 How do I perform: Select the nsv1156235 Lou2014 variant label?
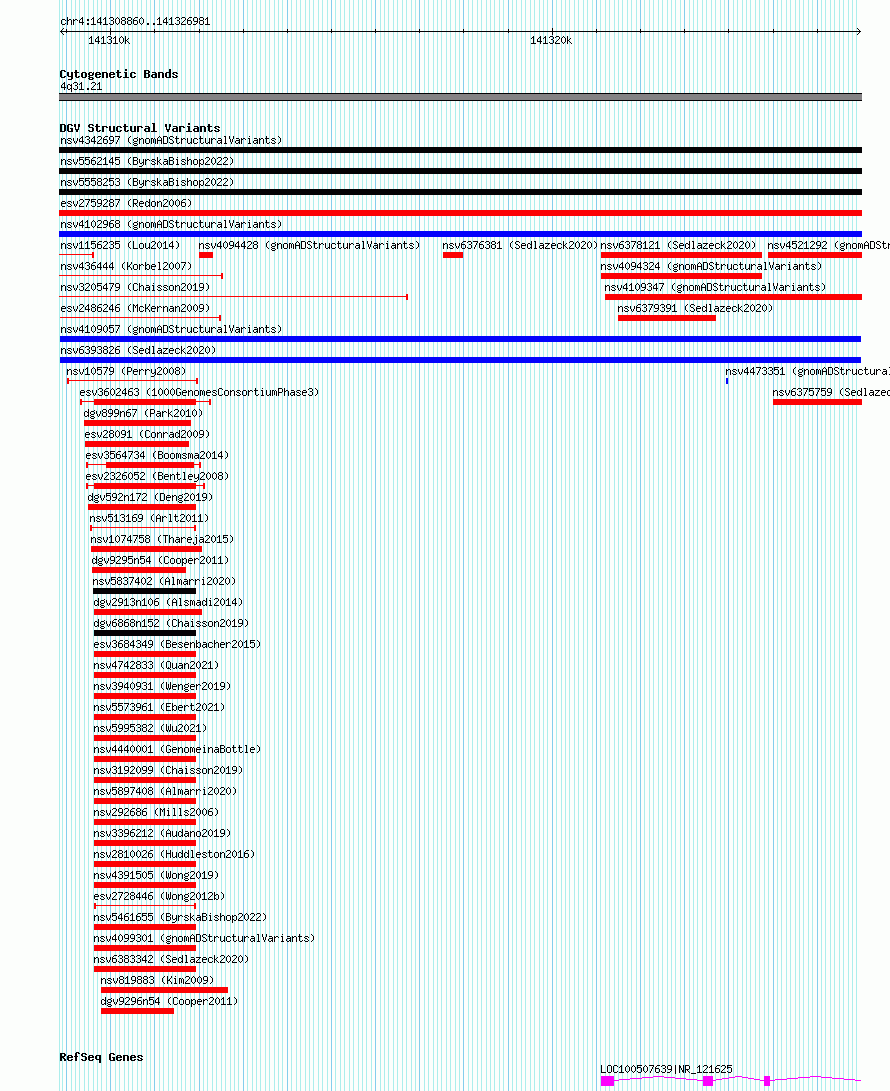120,245
